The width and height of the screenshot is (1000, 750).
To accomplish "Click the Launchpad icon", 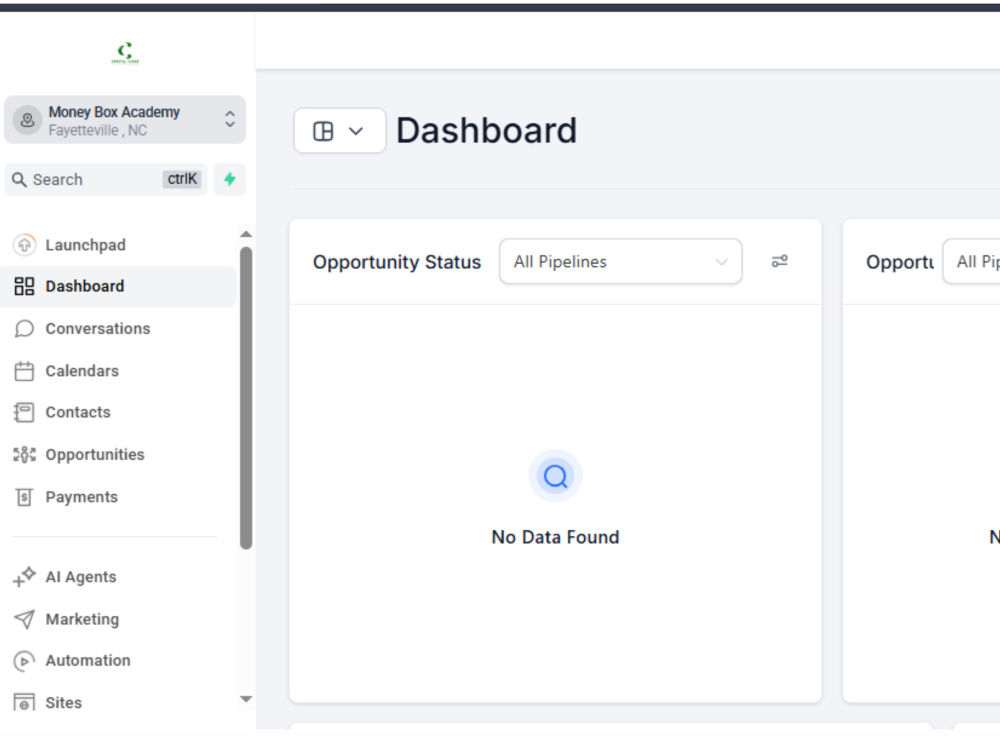I will pyautogui.click(x=24, y=245).
